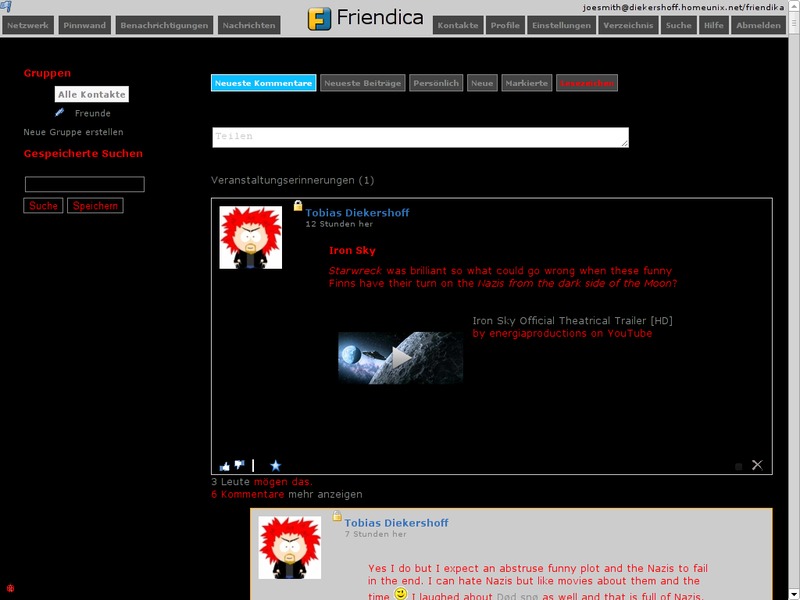The width and height of the screenshot is (800, 600).
Task: Click the small icon at top-left corner of page
Action: (x=6, y=6)
